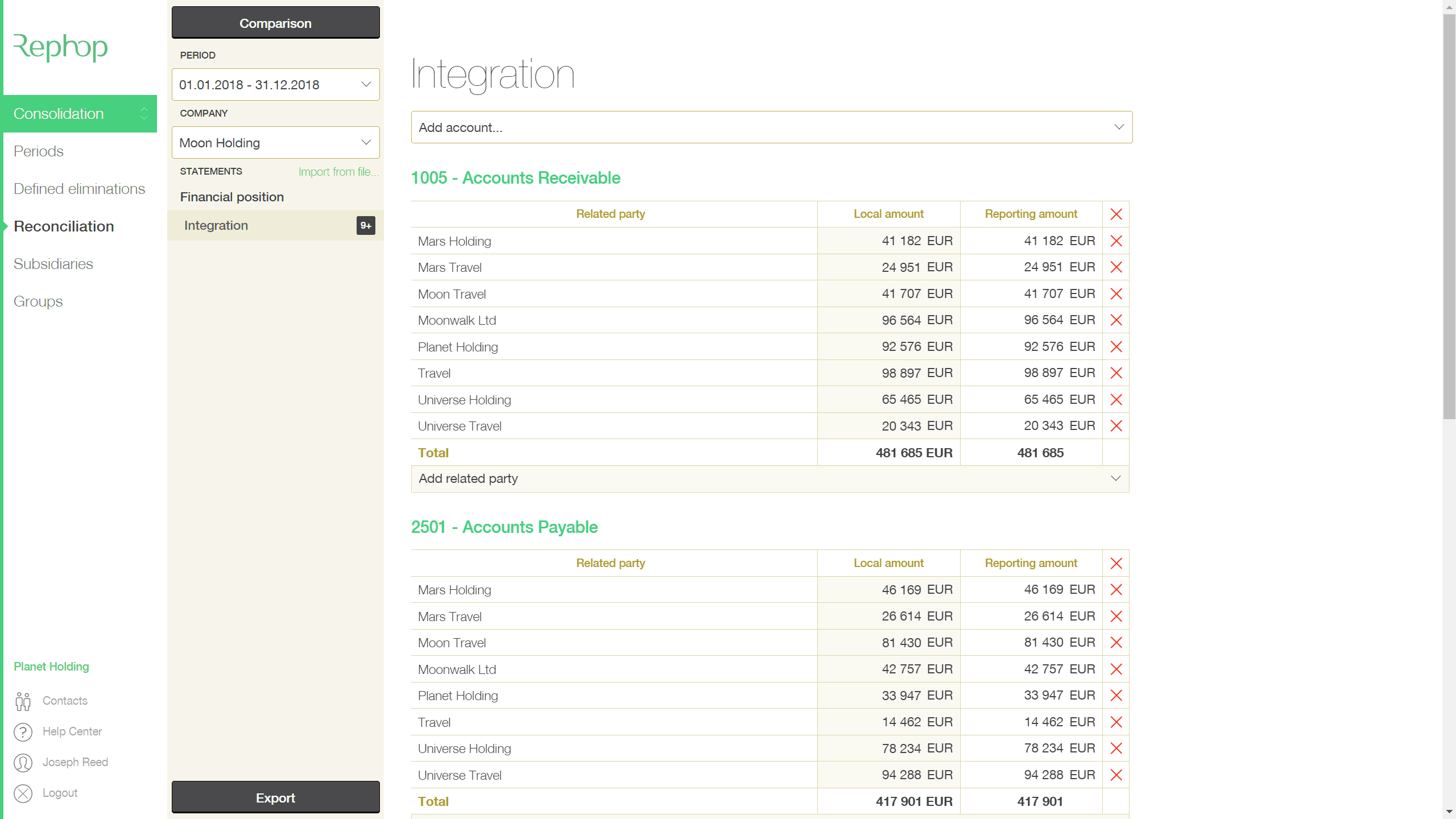Remove the whole Accounts Payable table

click(1116, 563)
